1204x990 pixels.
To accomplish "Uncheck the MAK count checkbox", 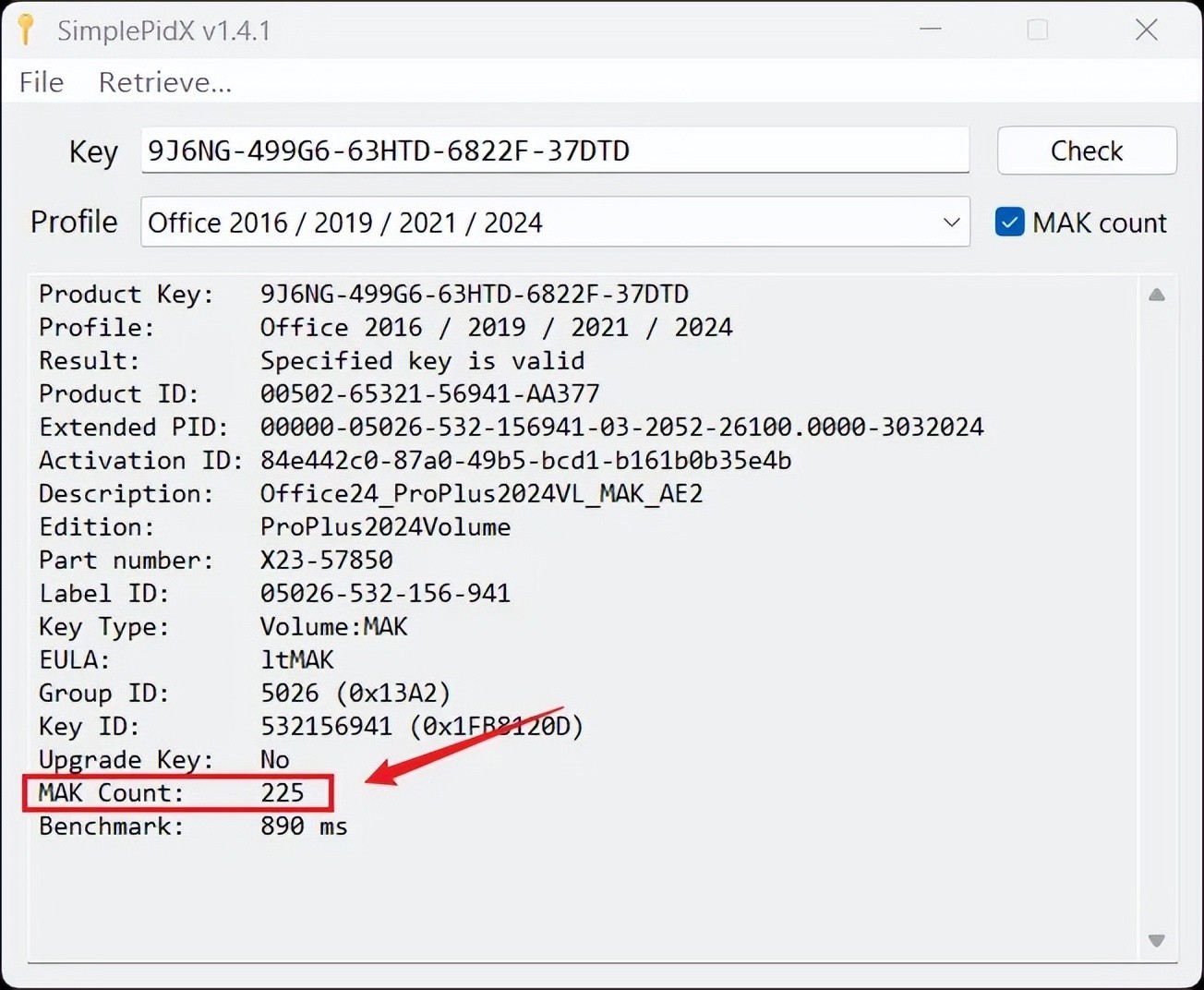I will [x=1009, y=223].
